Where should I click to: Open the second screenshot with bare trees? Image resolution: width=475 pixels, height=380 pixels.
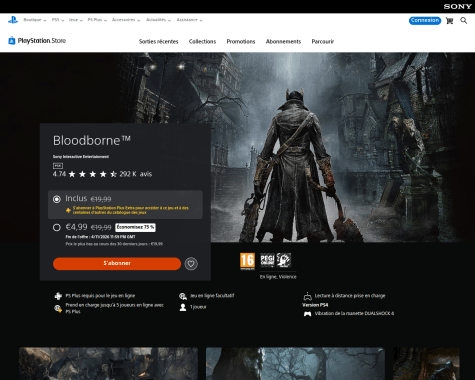(x=295, y=364)
